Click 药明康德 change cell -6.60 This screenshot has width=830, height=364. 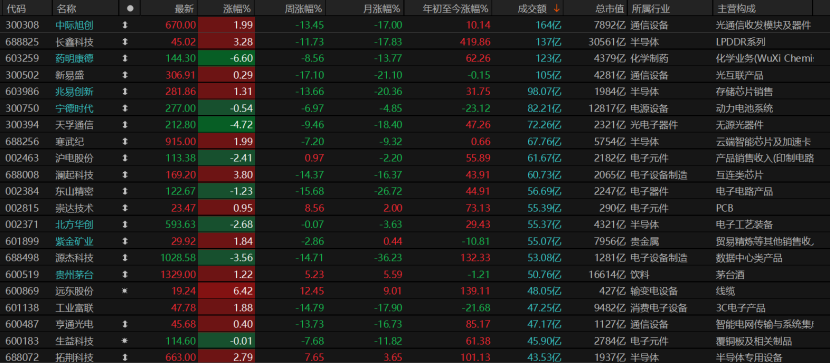pyautogui.click(x=227, y=58)
